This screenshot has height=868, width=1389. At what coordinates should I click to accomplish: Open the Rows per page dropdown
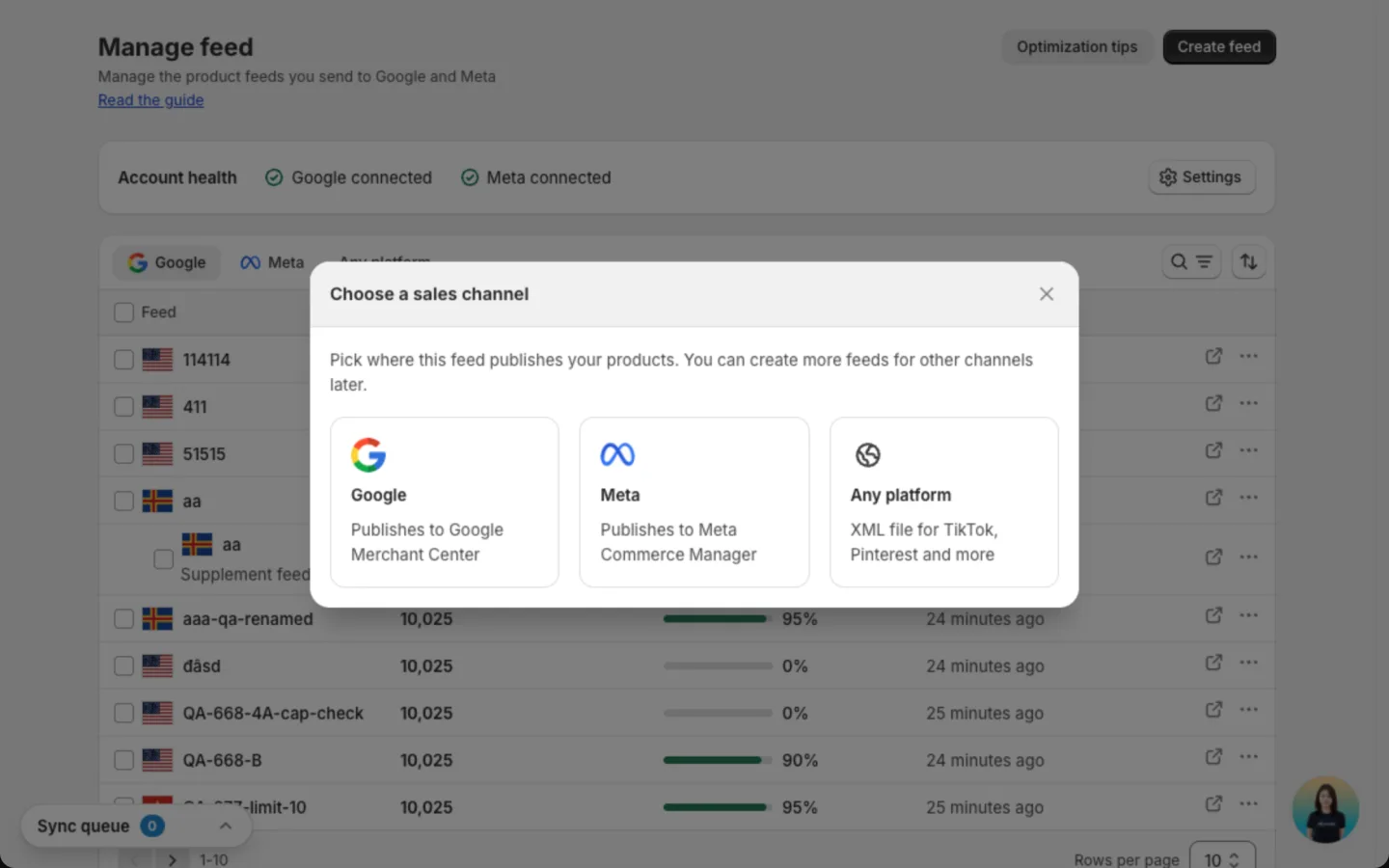point(1222,858)
